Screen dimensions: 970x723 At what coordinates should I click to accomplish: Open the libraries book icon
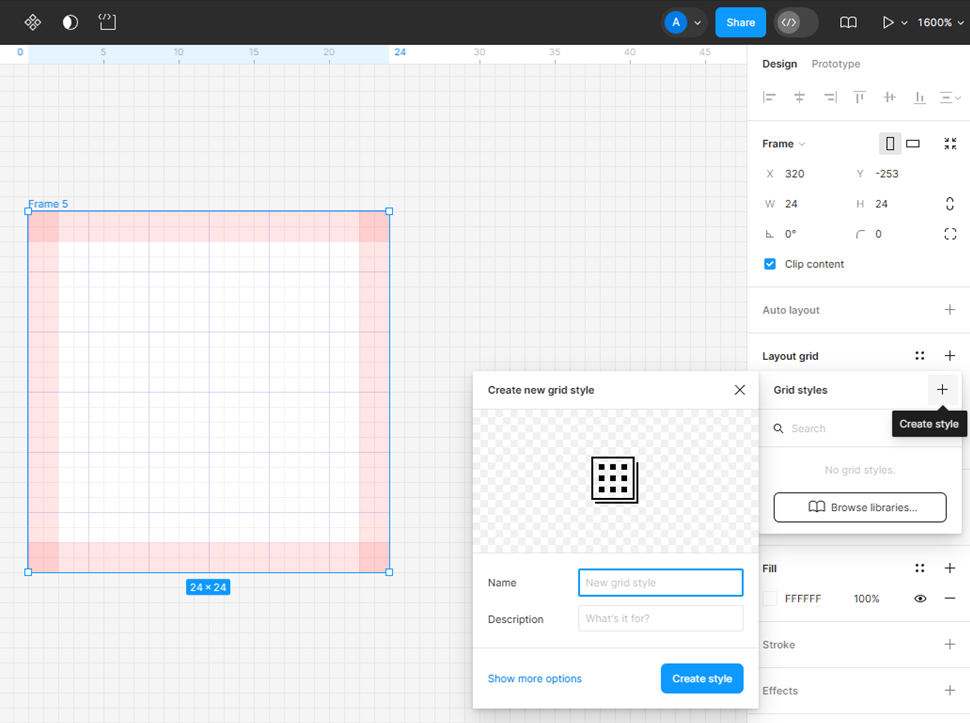848,22
